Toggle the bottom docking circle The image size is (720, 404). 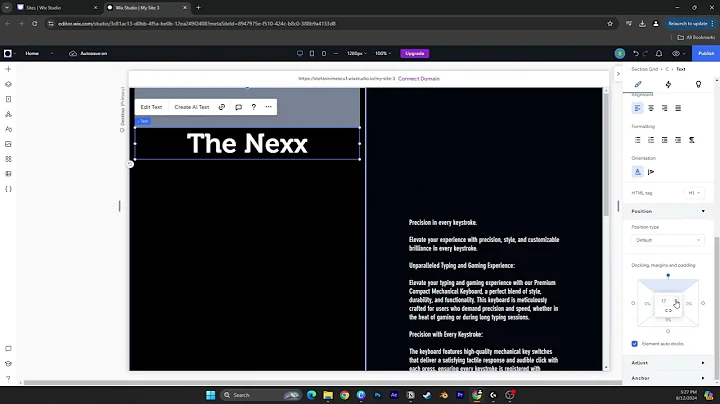668,331
